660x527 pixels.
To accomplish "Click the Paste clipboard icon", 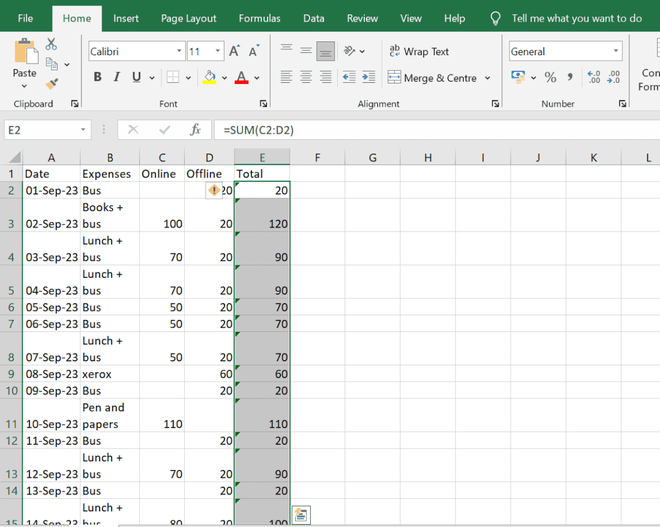I will [25, 51].
